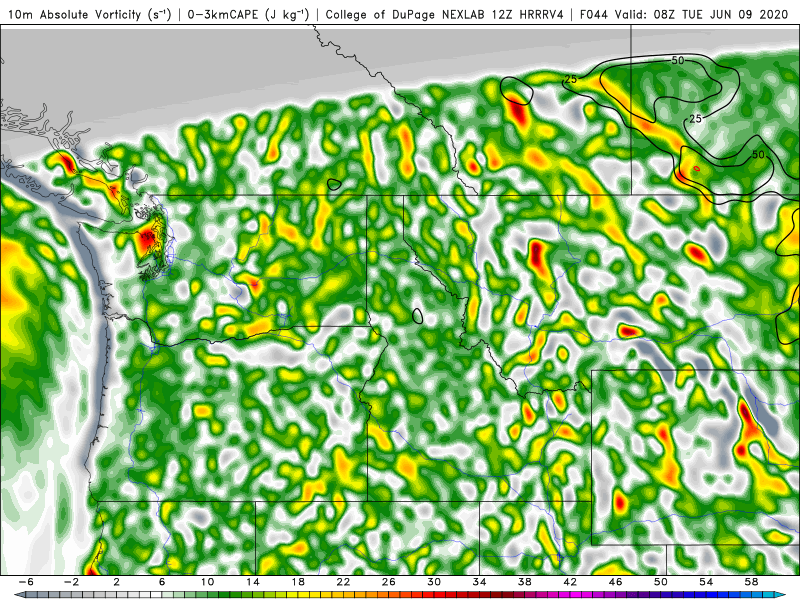Click the colorbar tick label "-2"
This screenshot has height=600, width=800.
(x=71, y=582)
